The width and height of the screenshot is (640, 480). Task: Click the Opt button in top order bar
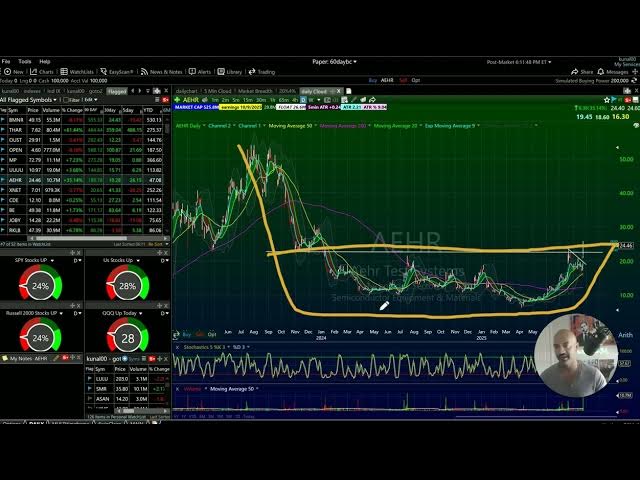pos(416,80)
